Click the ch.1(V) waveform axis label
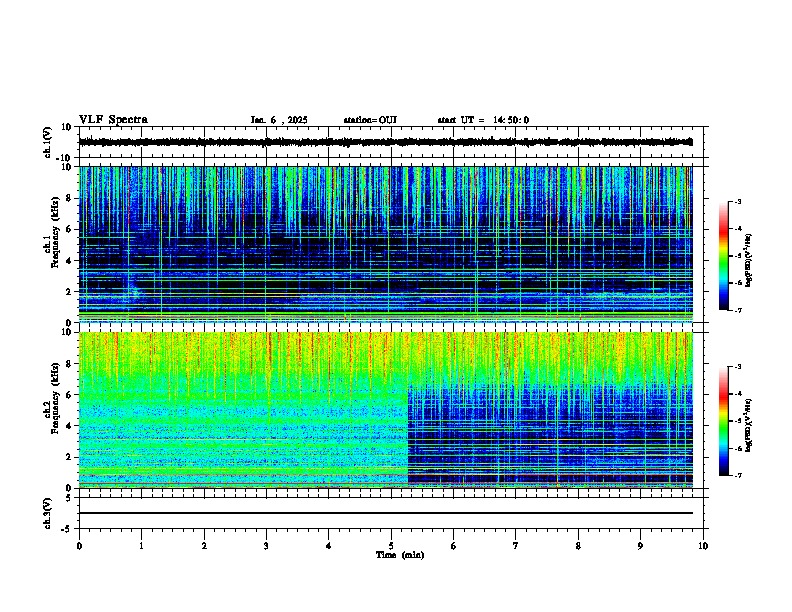This screenshot has width=792, height=612. [48, 142]
